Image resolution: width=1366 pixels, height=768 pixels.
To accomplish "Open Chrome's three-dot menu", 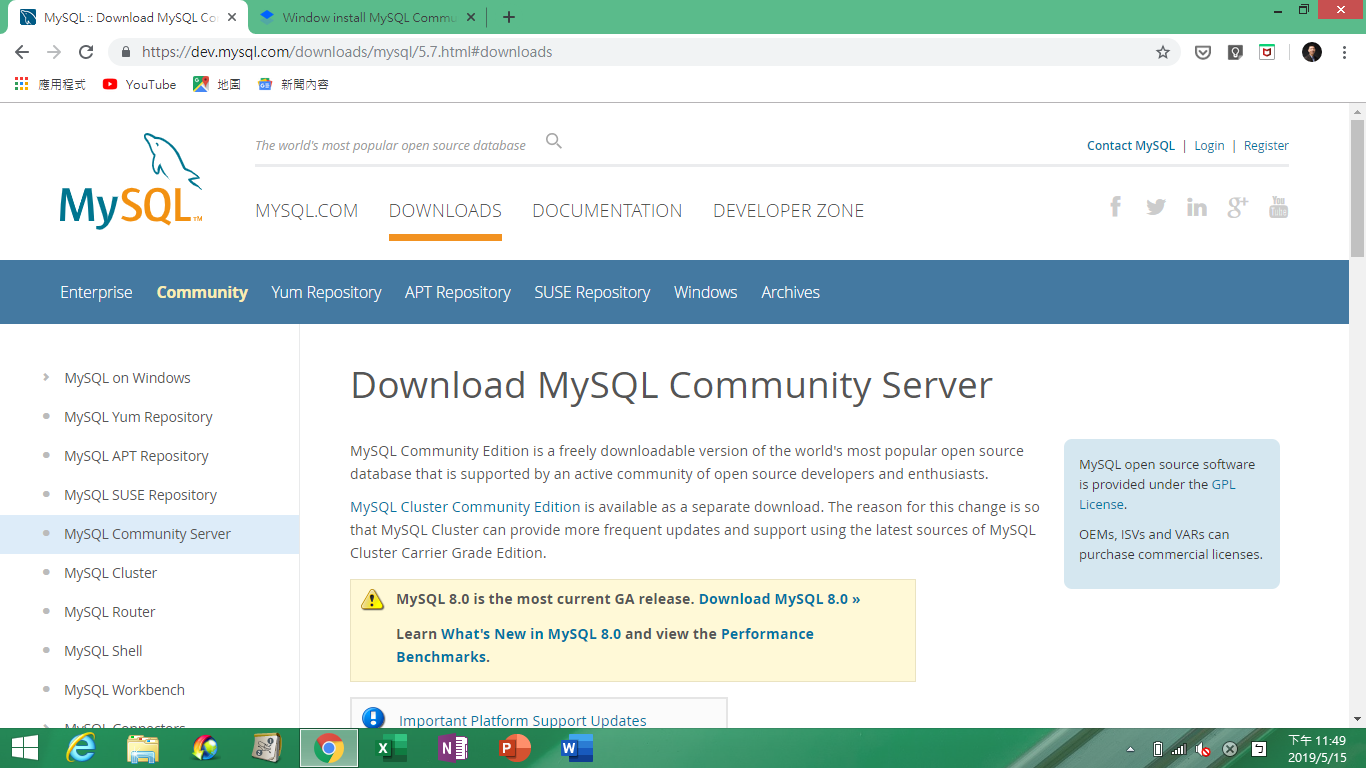I will [1345, 51].
